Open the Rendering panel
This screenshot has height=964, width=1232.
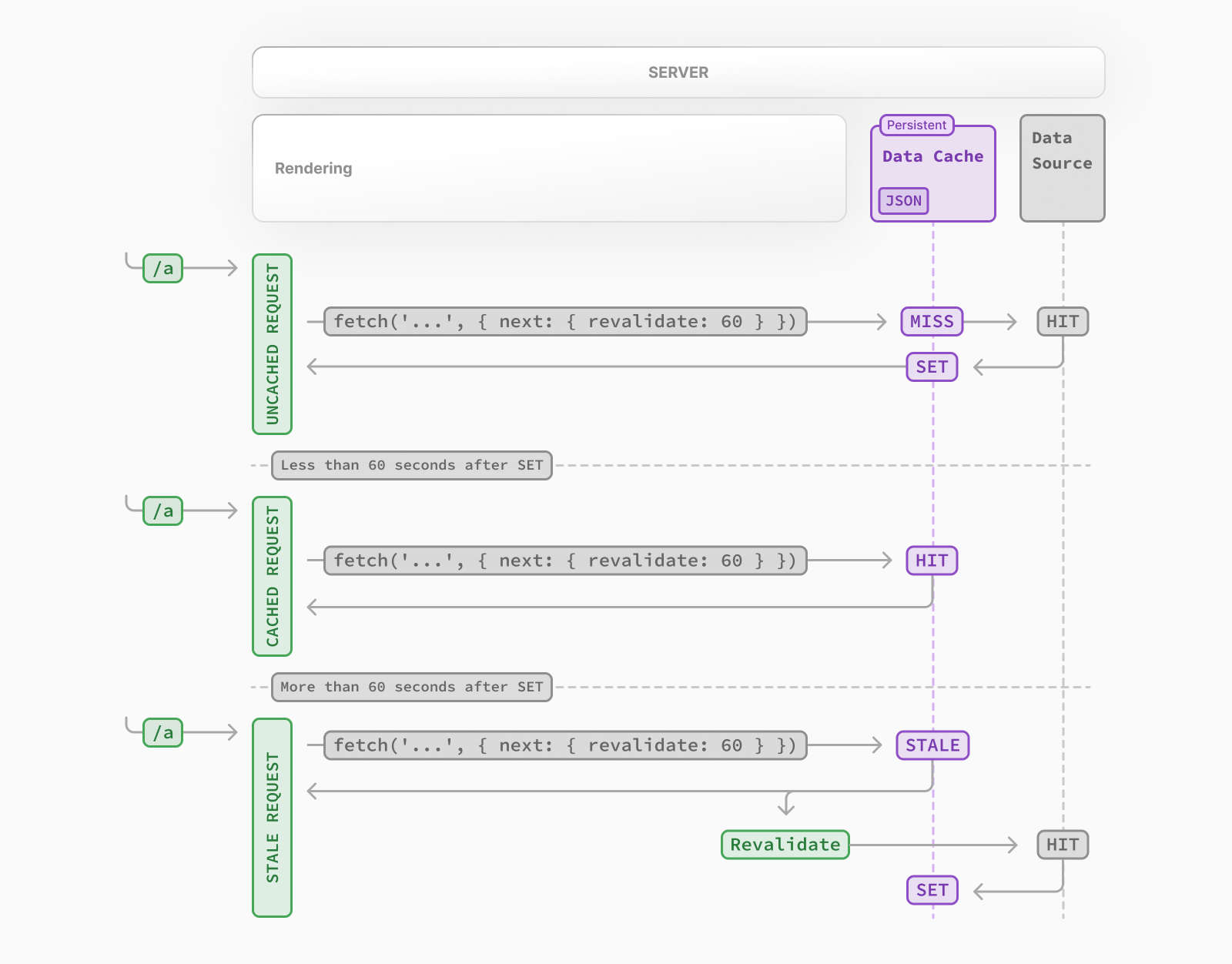tap(548, 168)
